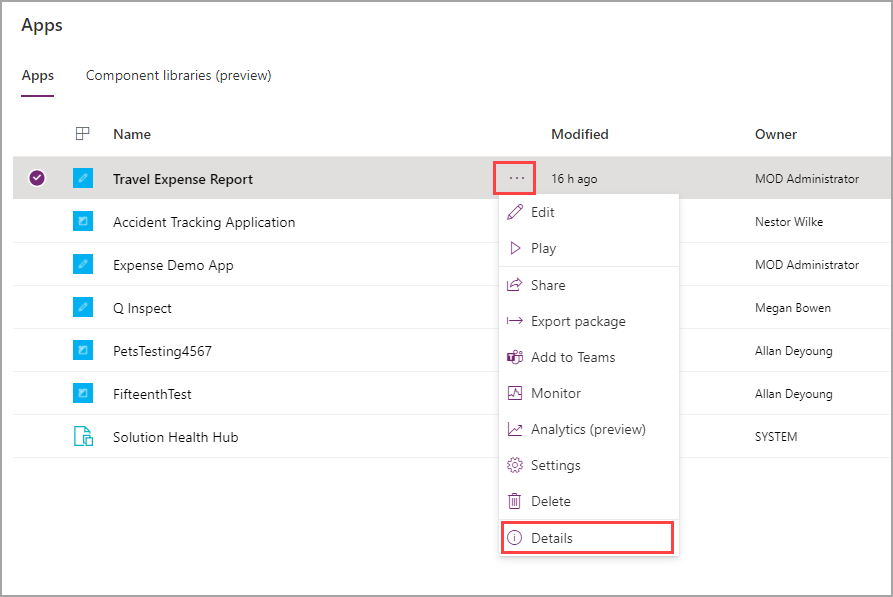Image resolution: width=893 pixels, height=597 pixels.
Task: Sort apps by the Name column
Action: [132, 134]
